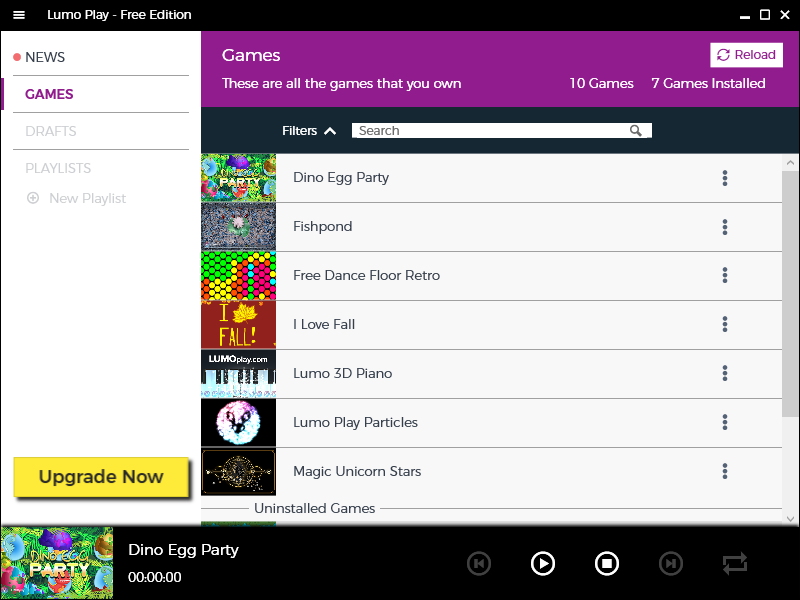Skip to next game in player bar
800x600 pixels.
[x=671, y=564]
